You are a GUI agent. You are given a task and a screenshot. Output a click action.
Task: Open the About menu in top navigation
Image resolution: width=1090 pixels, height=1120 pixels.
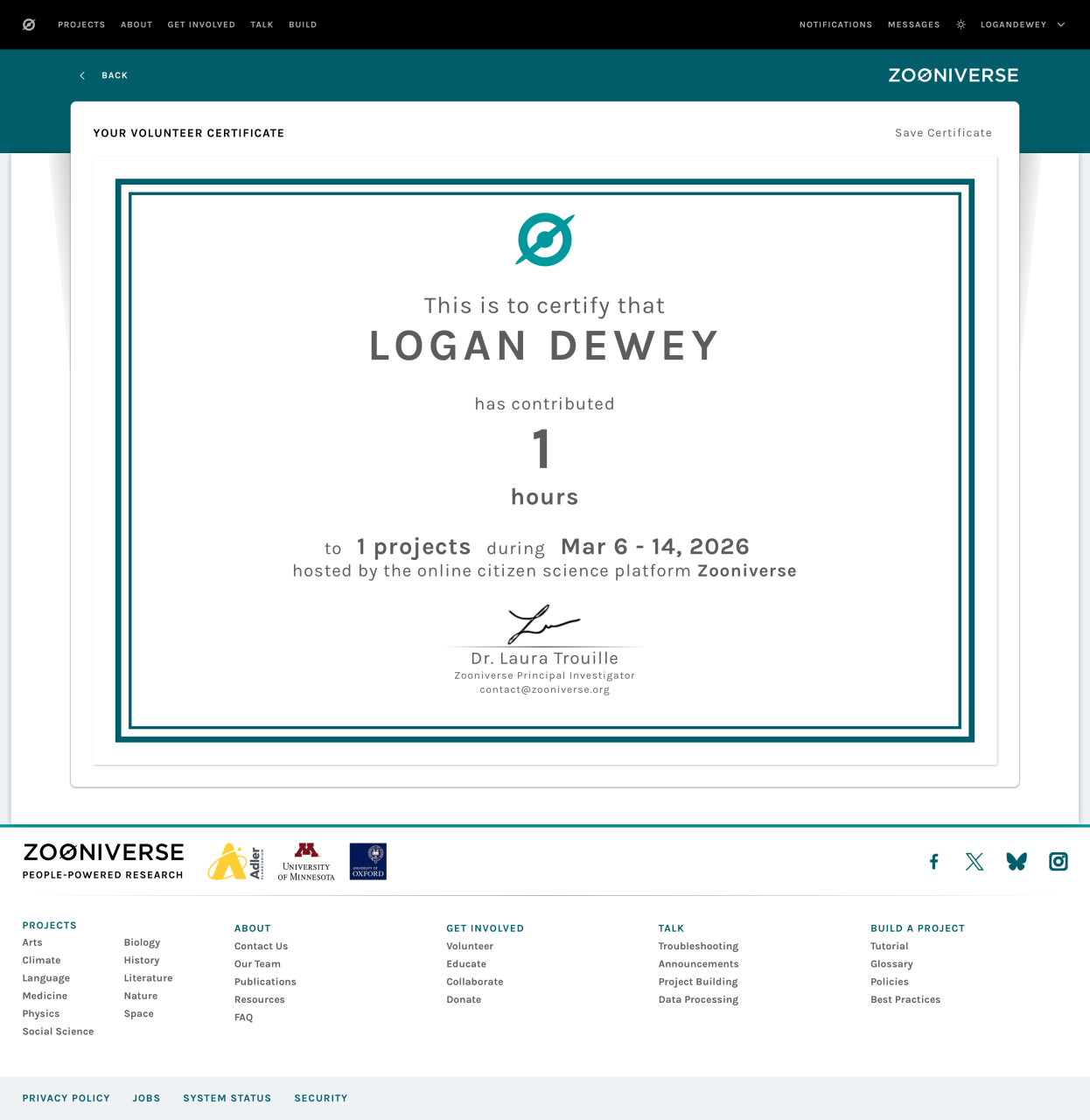pos(136,24)
